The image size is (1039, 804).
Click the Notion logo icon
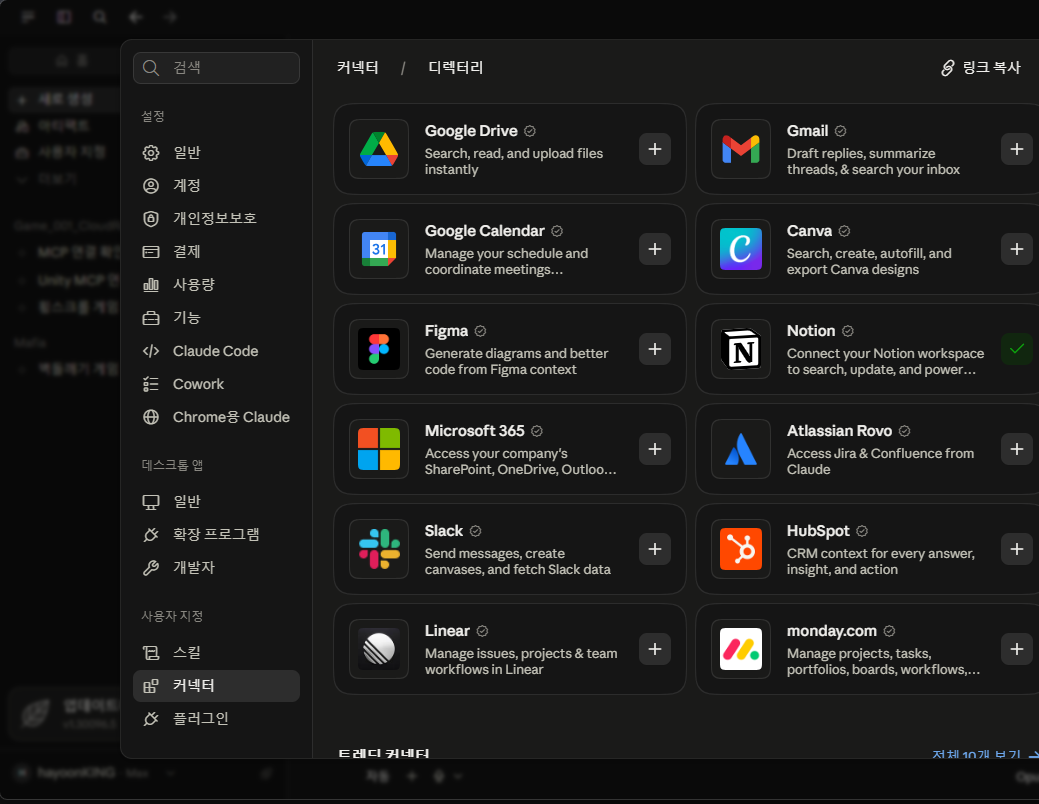(741, 349)
